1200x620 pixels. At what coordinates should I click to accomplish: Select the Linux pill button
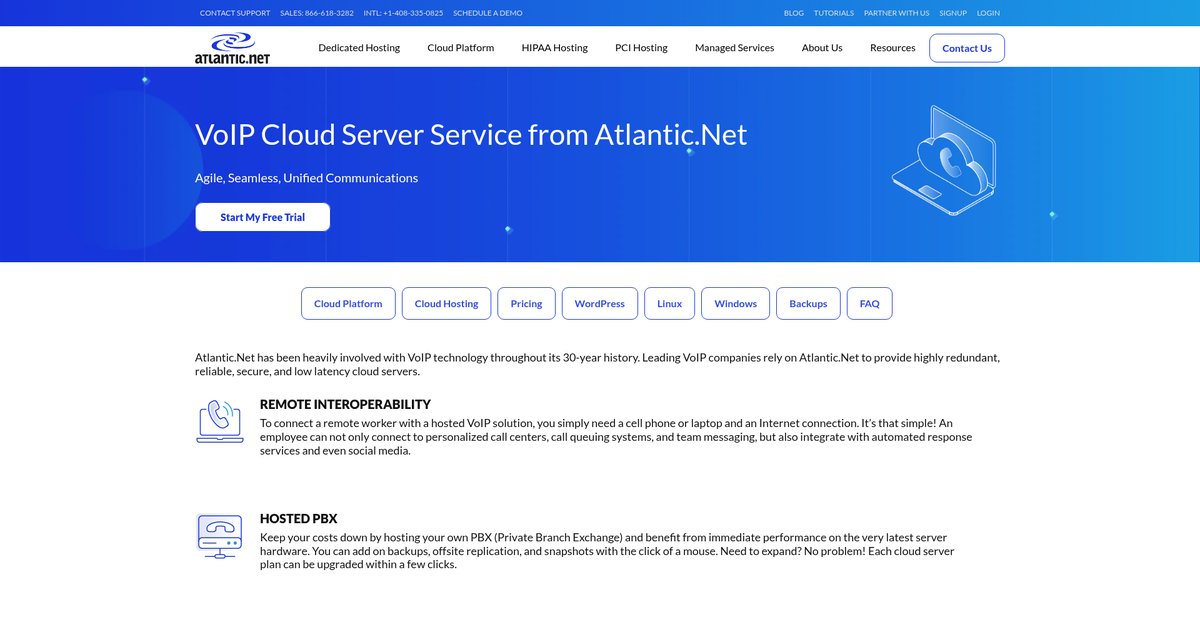(x=669, y=304)
